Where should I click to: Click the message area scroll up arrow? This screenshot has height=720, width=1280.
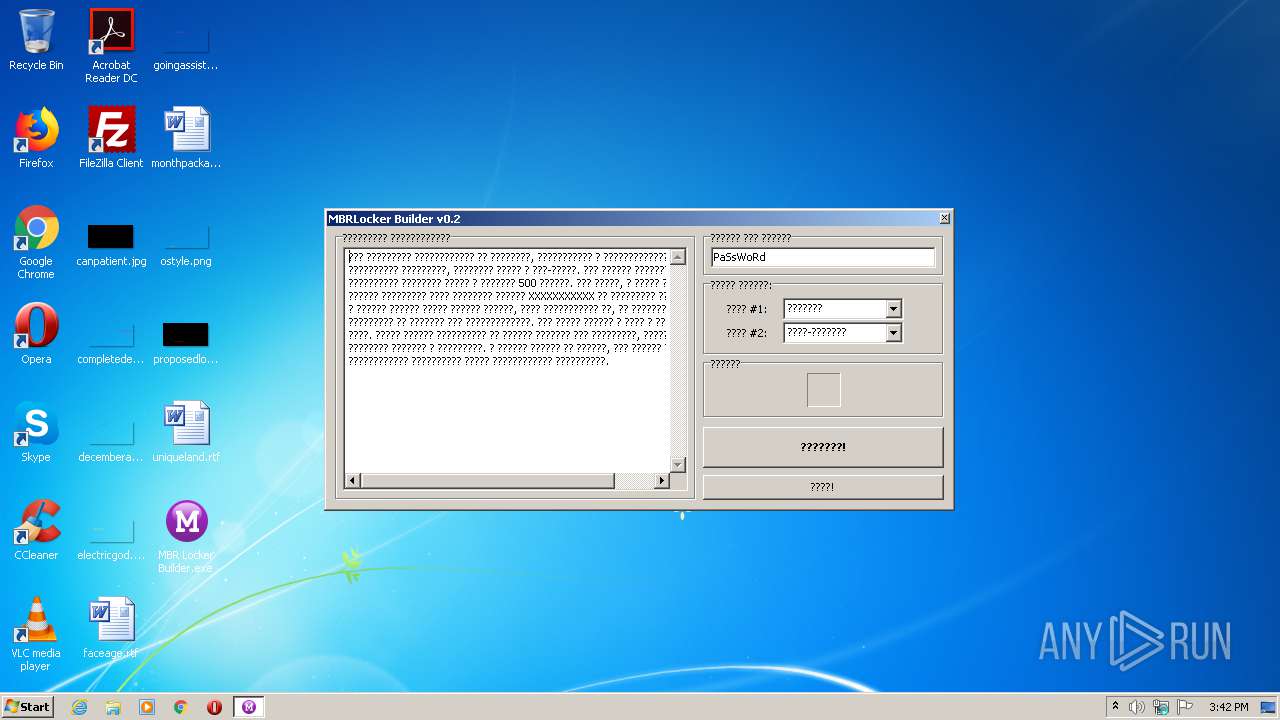pos(678,257)
